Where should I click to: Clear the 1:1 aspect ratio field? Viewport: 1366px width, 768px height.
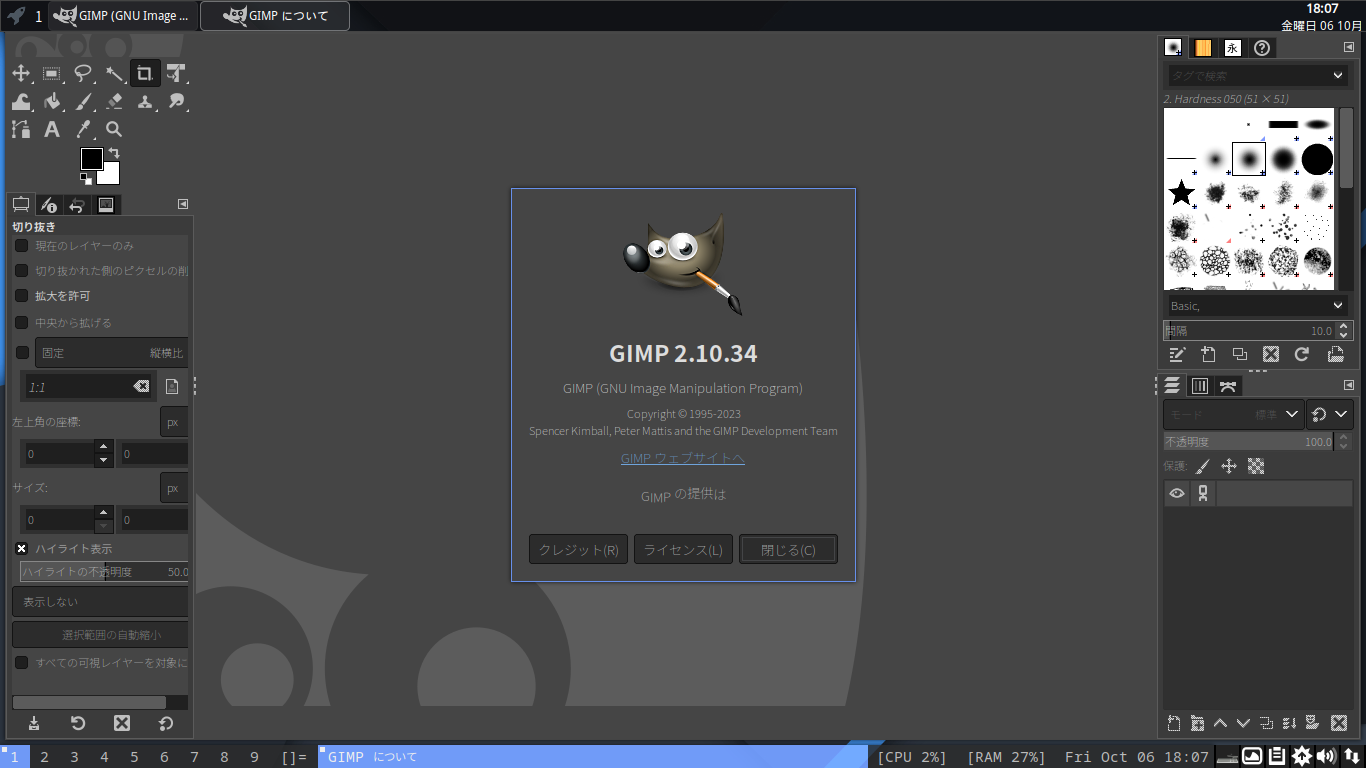tap(141, 386)
